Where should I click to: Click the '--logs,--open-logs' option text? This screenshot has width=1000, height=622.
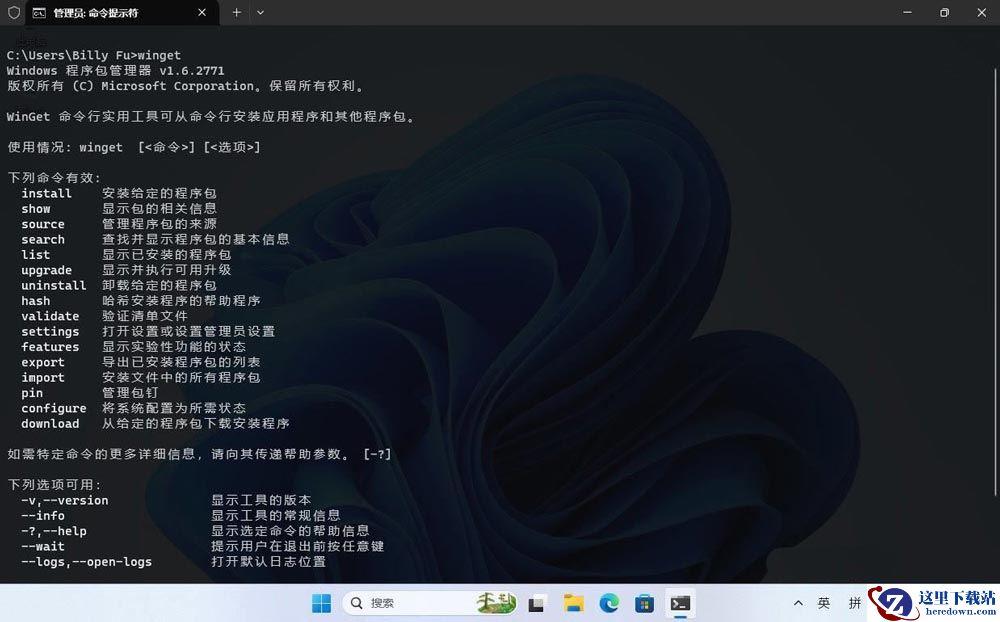pyautogui.click(x=86, y=561)
